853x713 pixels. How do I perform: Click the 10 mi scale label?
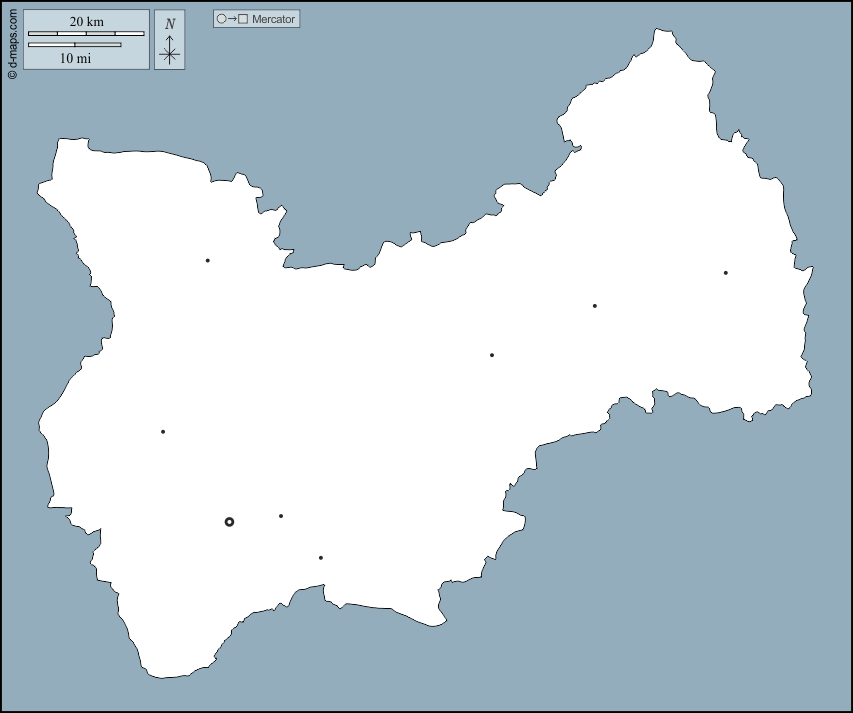(75, 58)
